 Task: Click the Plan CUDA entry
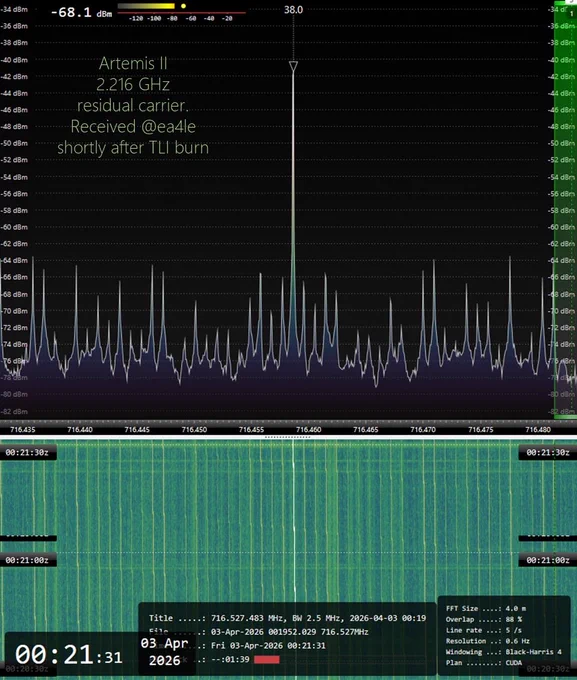484,663
